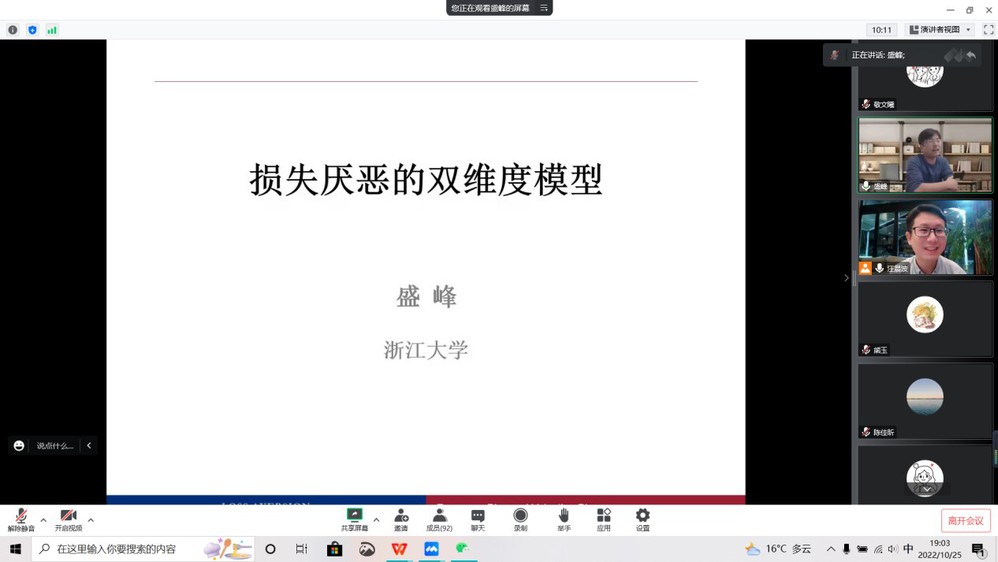Click the Leave Meeting (离开会议) button
Screen dimensions: 998x562
click(x=965, y=521)
